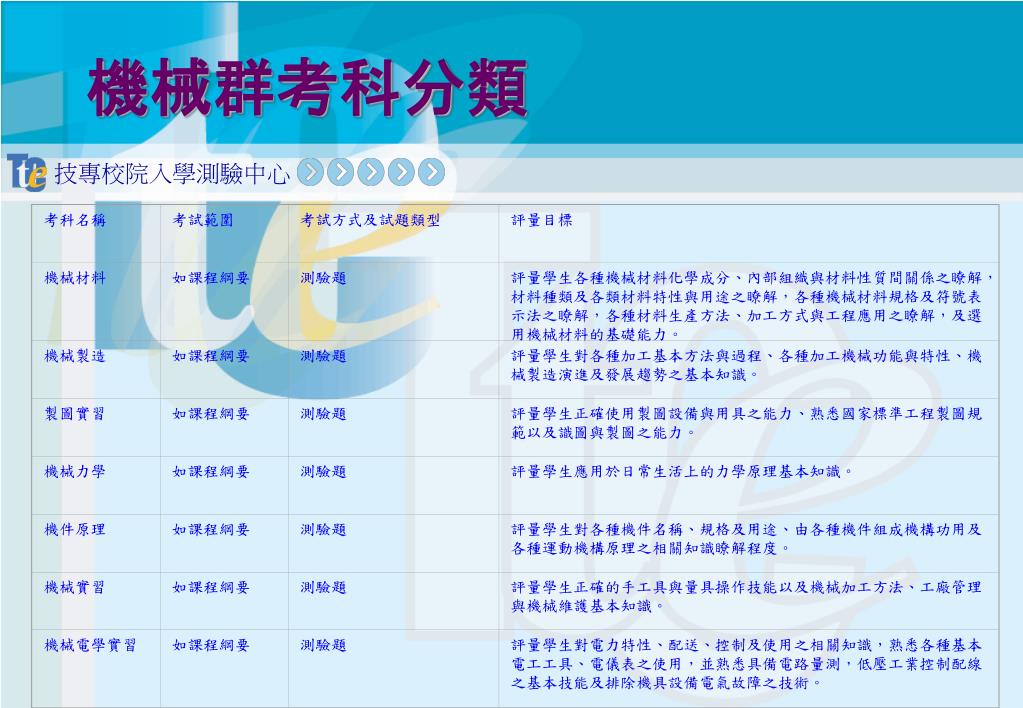The height and width of the screenshot is (708, 1023).
Task: Click 如課程綱要 in the 機械力學 row
Action: pyautogui.click(x=211, y=471)
